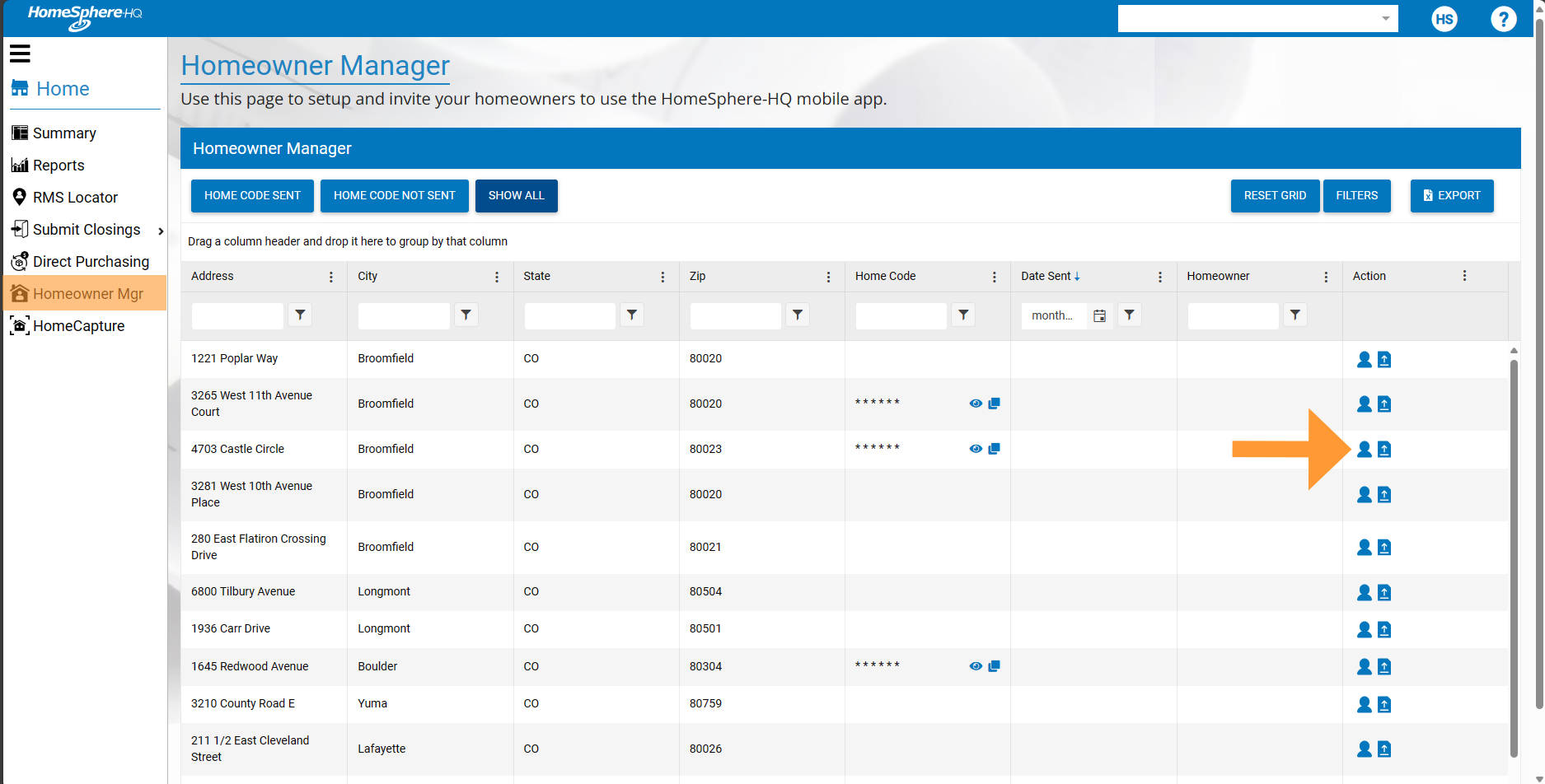Click RESET GRID button
The image size is (1545, 784).
point(1275,196)
